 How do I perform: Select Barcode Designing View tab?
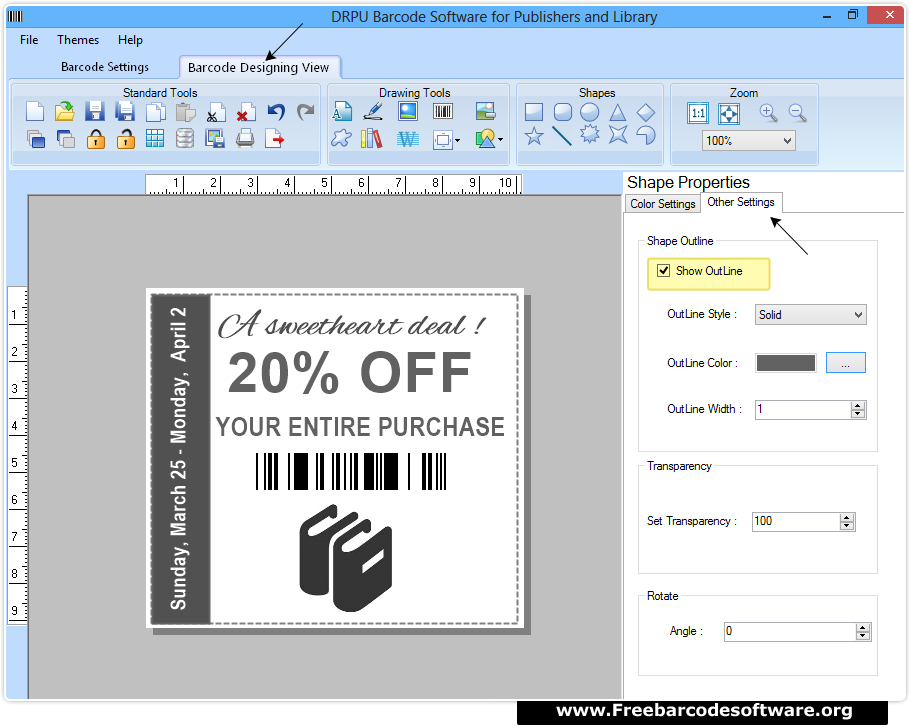point(259,67)
